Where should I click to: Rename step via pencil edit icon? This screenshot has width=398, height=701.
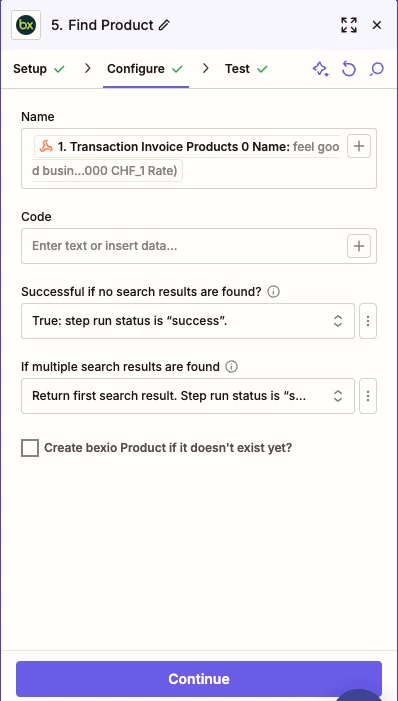pos(164,25)
